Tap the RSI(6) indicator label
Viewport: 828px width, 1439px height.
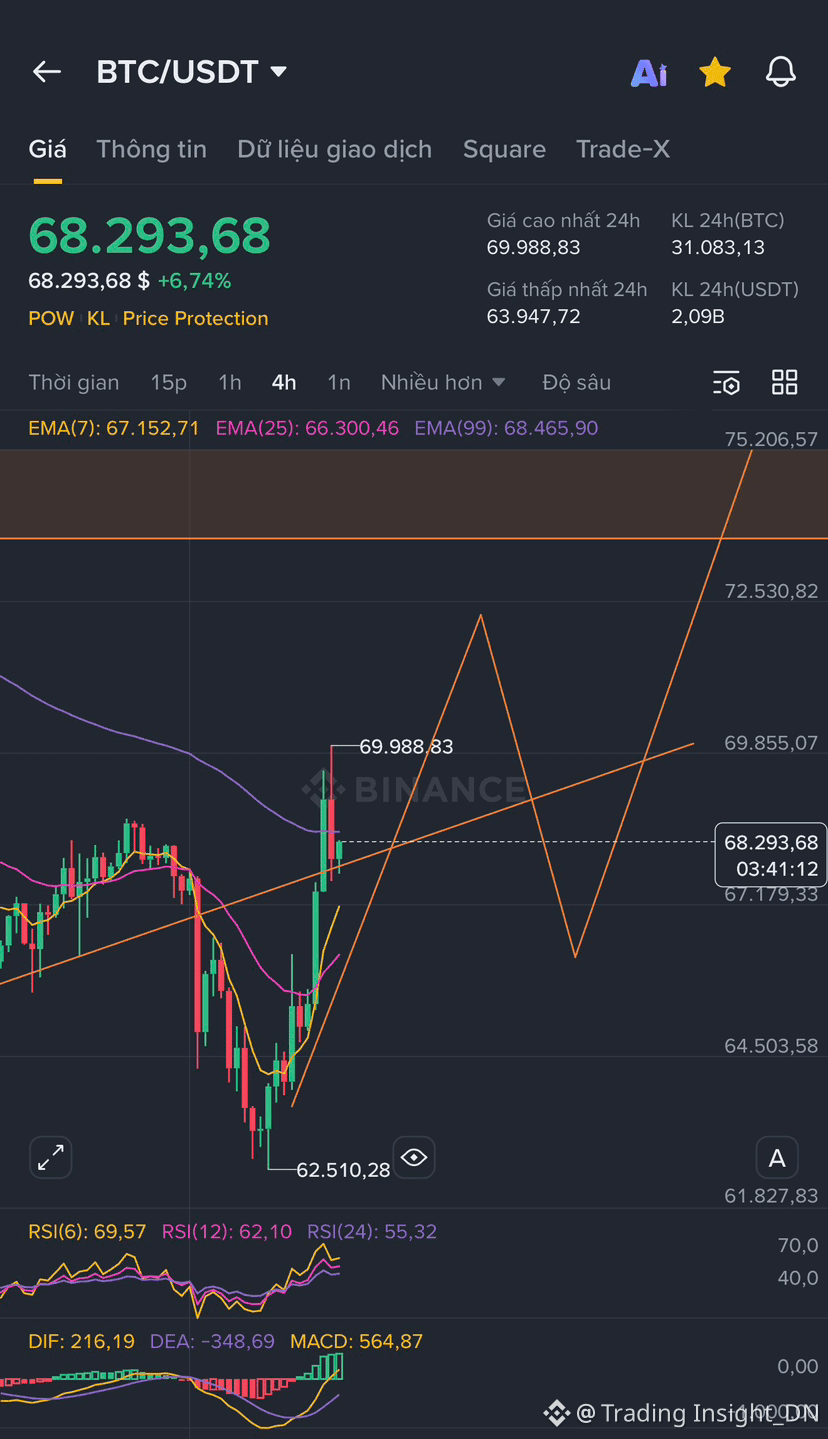point(87,1231)
